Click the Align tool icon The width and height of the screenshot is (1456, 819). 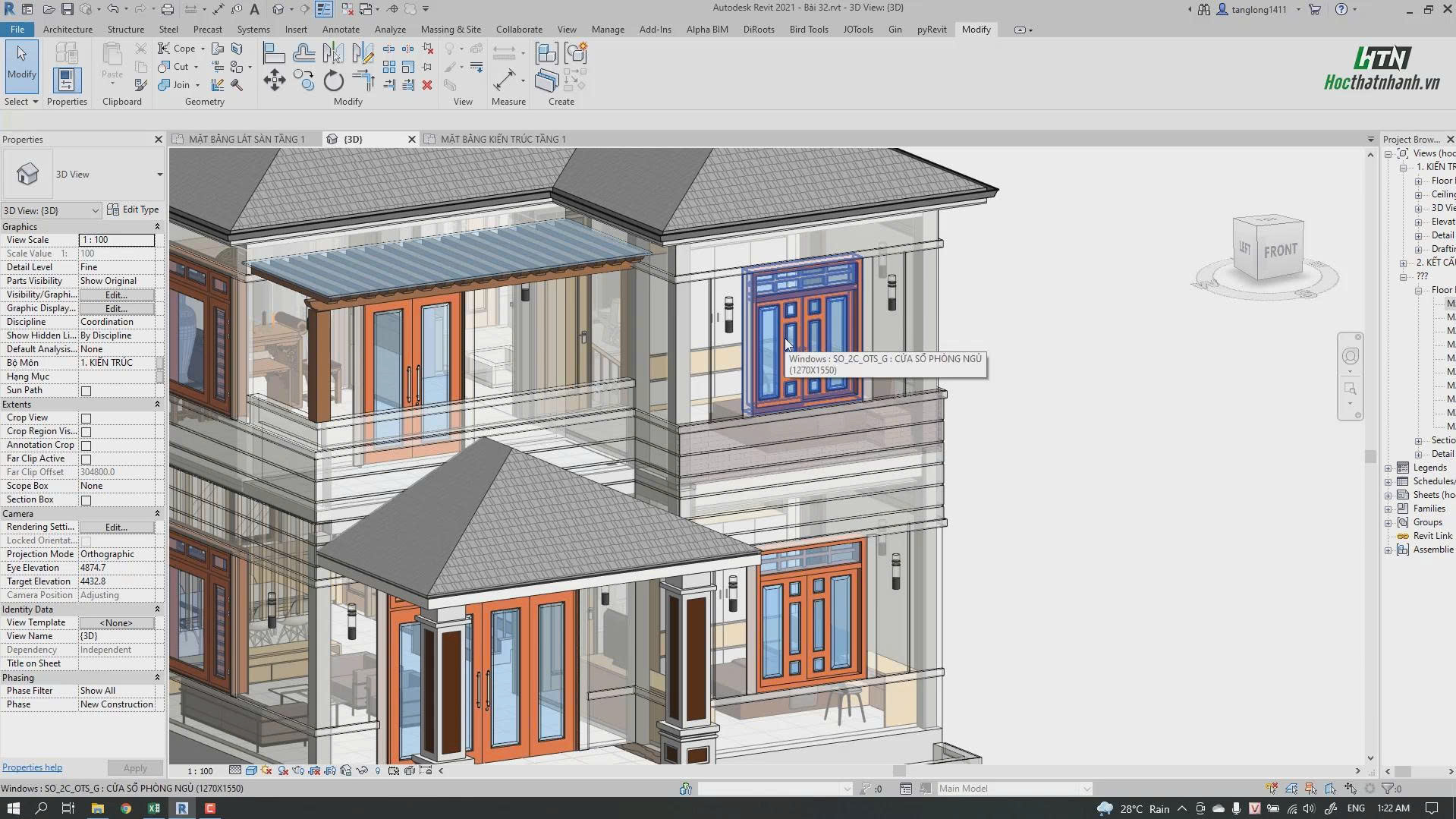274,53
